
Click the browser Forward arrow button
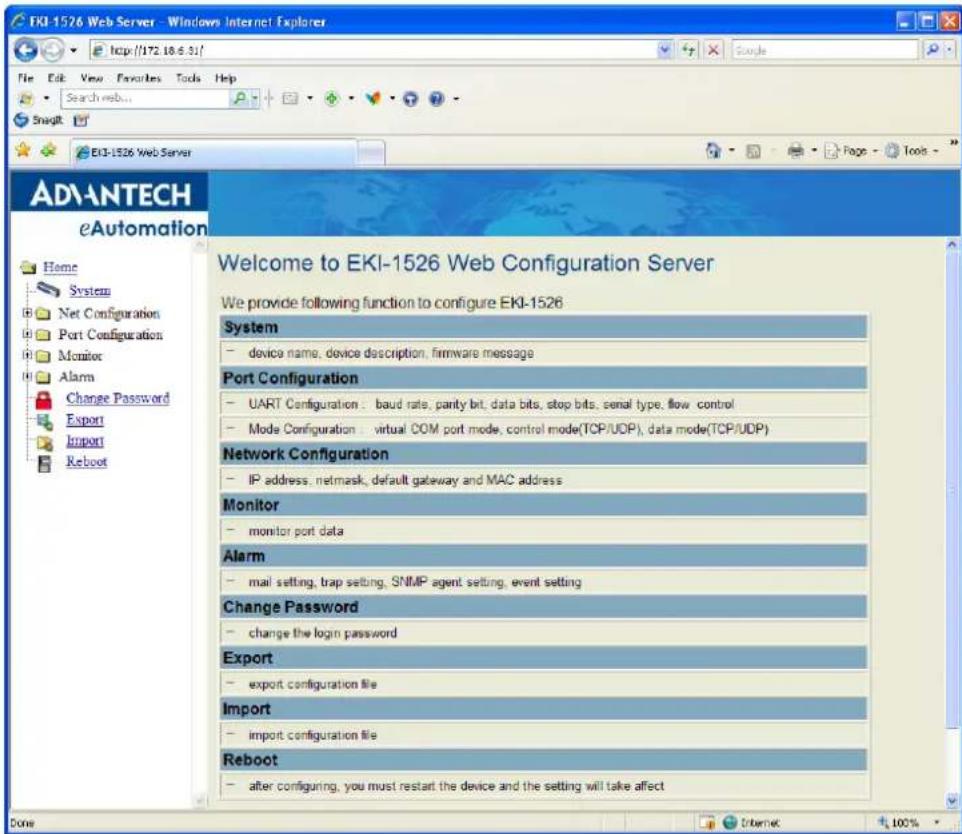[x=52, y=50]
